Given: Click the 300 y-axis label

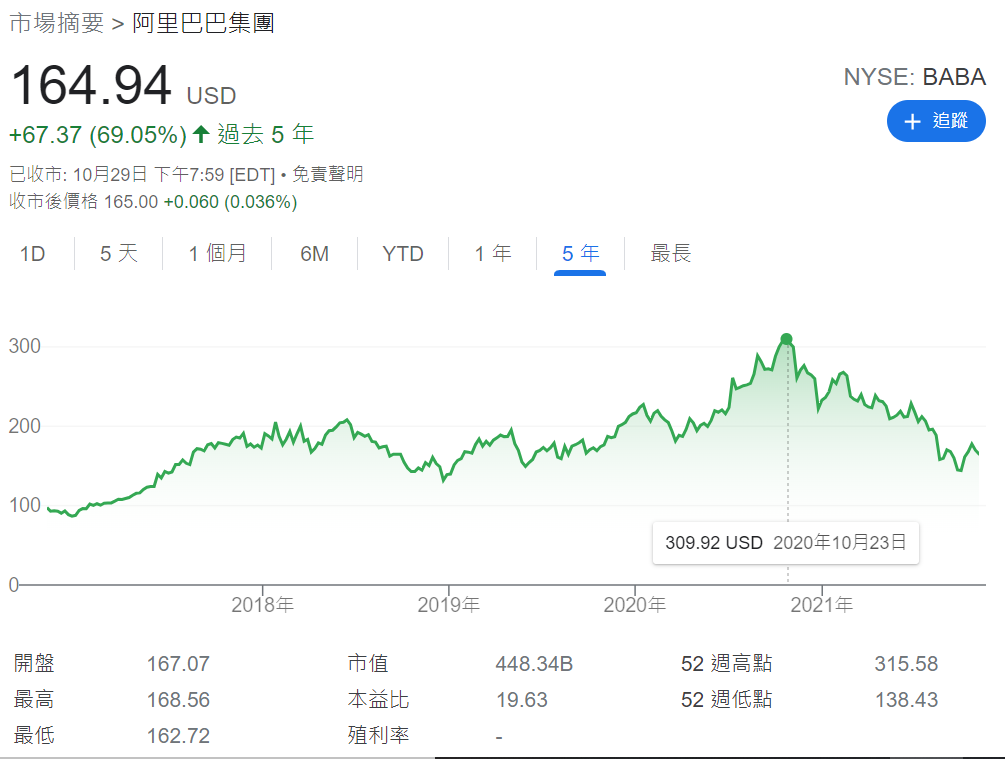Looking at the screenshot, I should [24, 346].
